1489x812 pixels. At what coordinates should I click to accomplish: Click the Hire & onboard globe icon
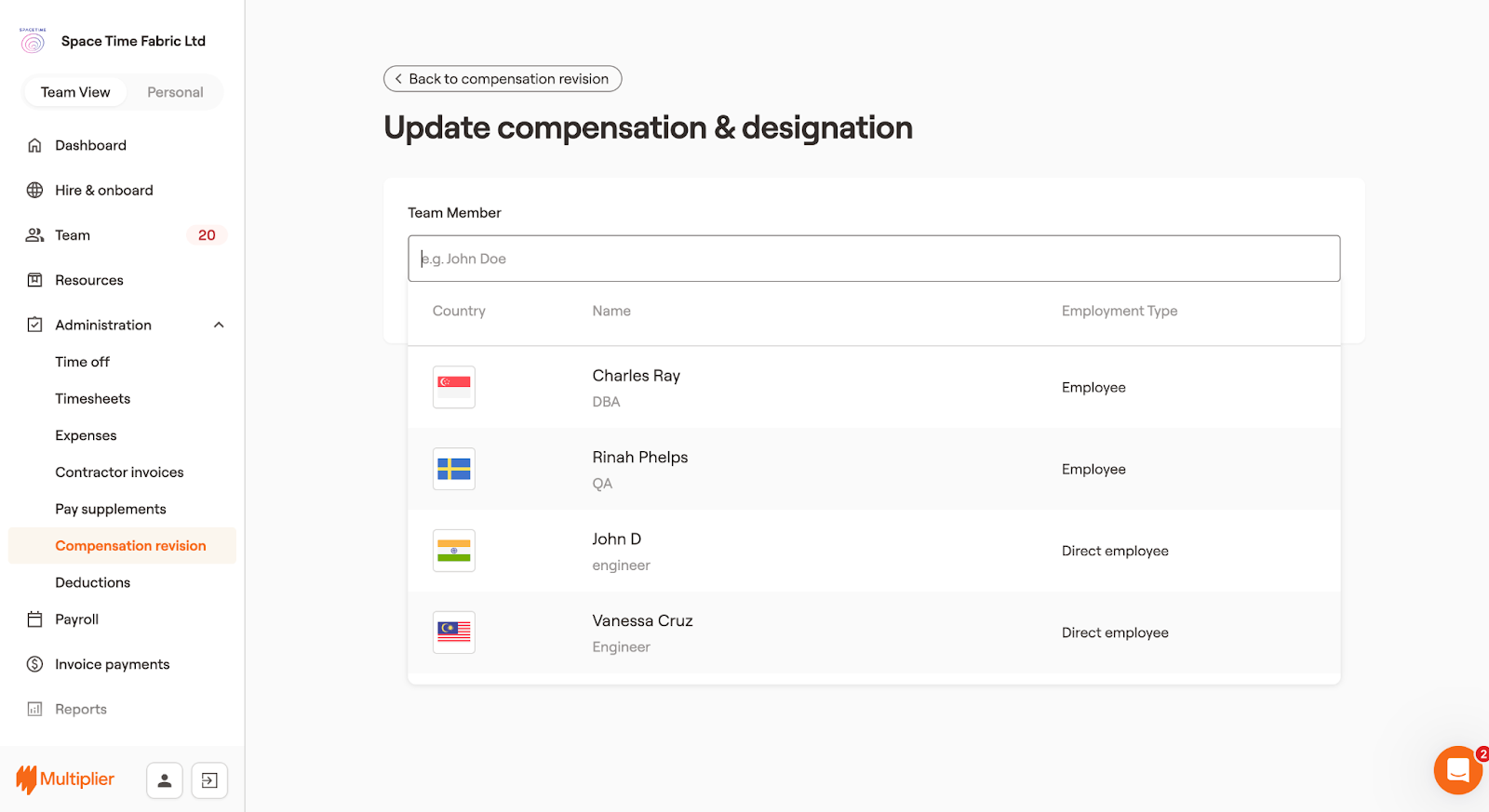click(x=34, y=190)
